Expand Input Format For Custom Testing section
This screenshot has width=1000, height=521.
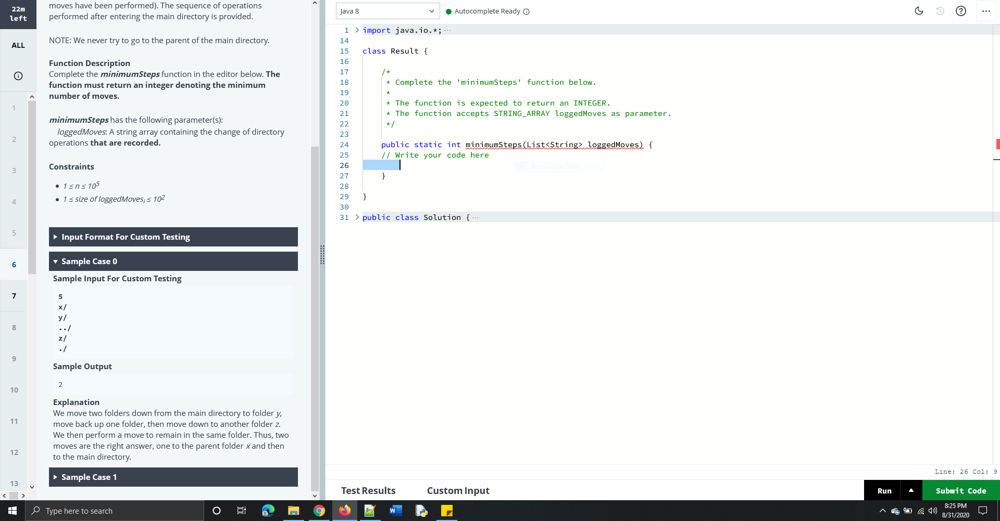(x=173, y=237)
